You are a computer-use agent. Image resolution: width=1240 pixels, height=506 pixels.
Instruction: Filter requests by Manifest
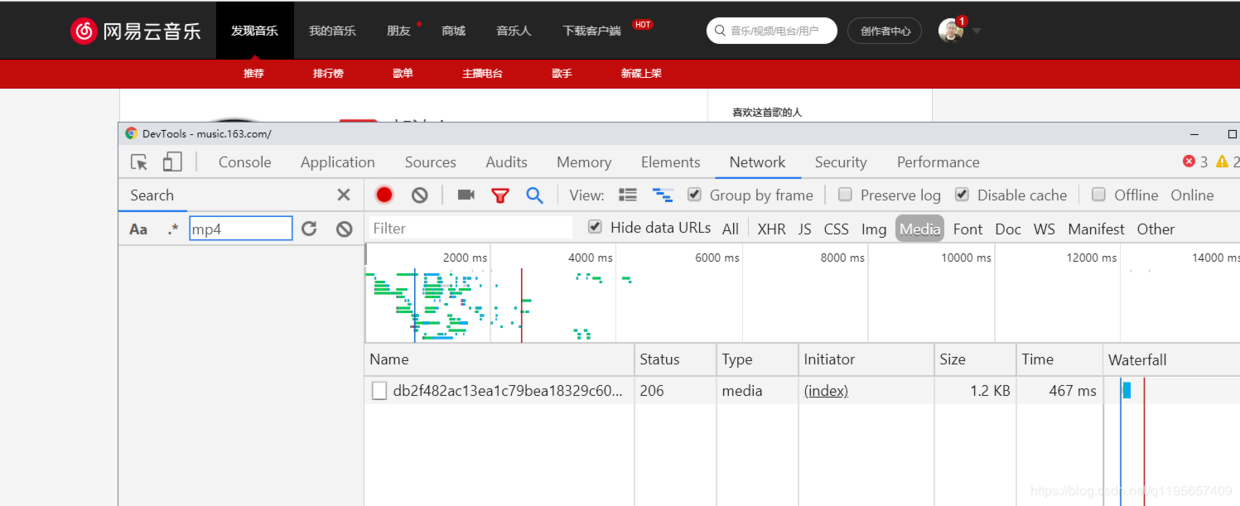[x=1096, y=229]
